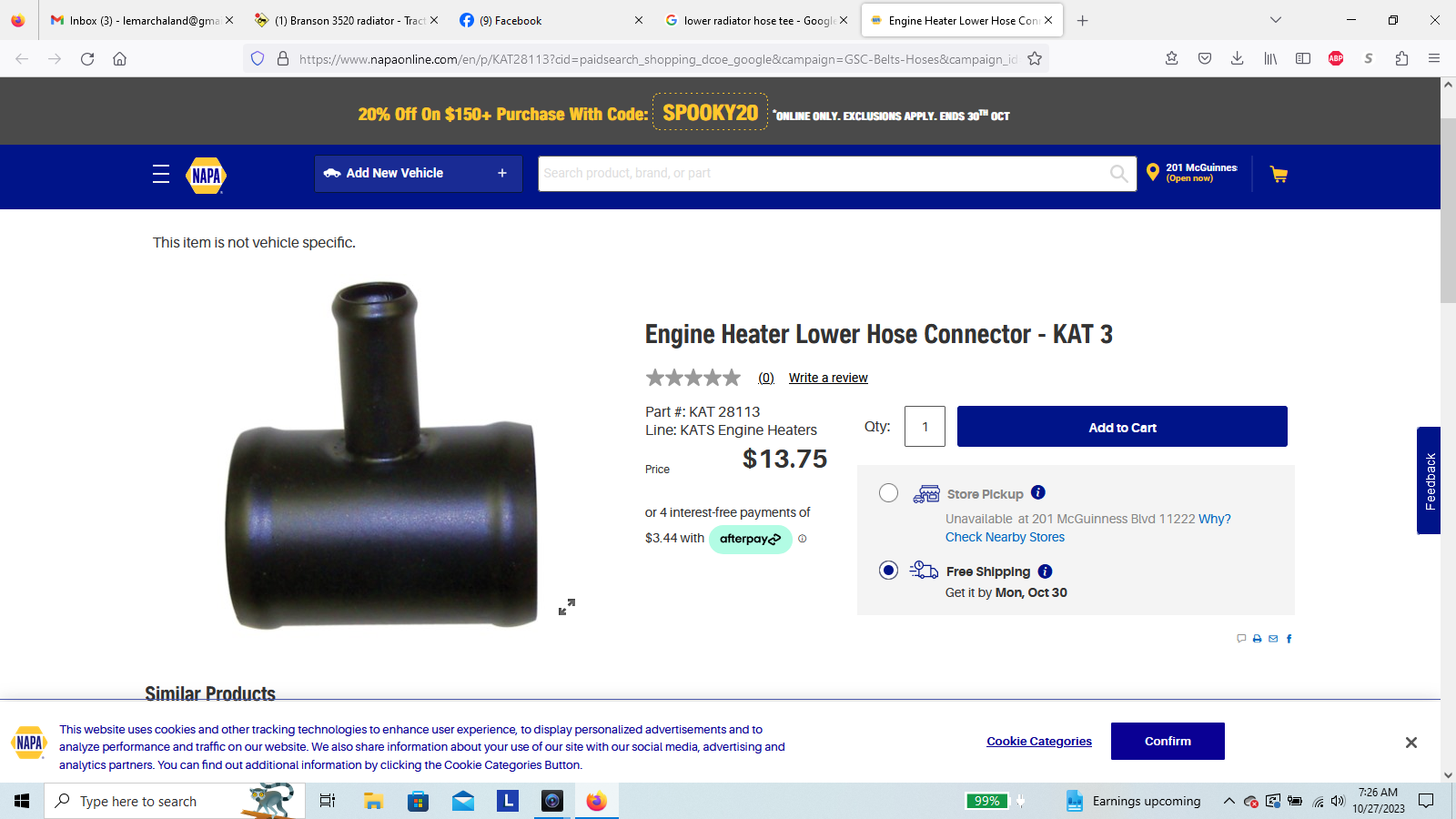The width and height of the screenshot is (1456, 819).
Task: Click the Store Pickup info icon
Action: tap(1038, 492)
